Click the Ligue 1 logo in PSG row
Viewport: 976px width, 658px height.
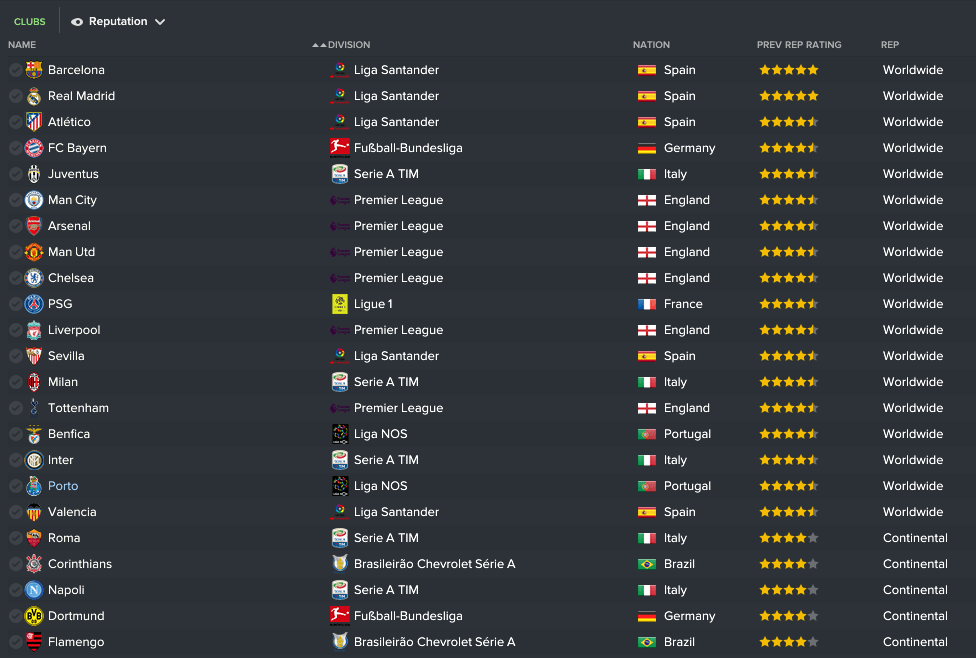click(340, 304)
